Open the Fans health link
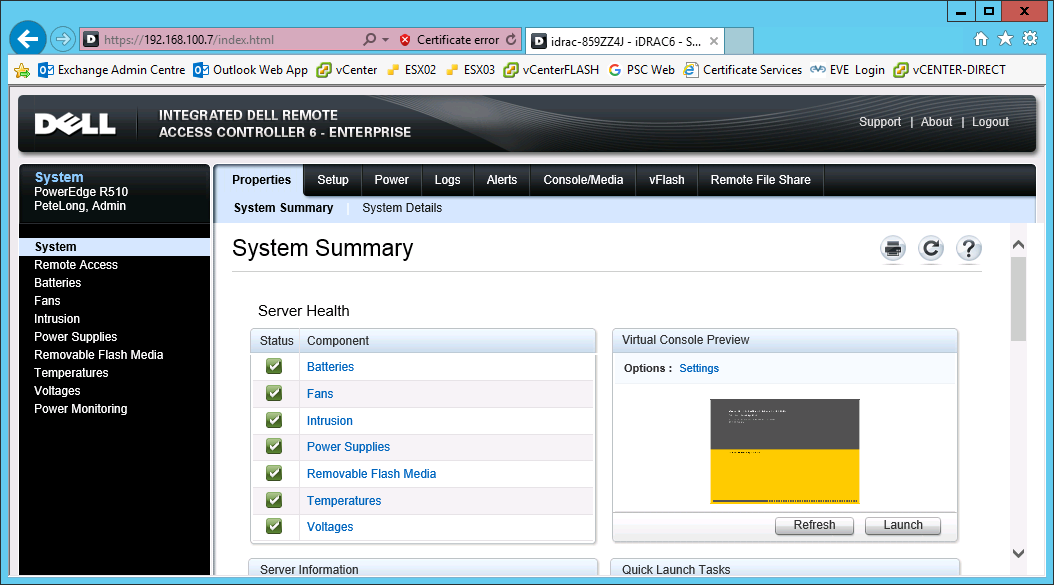This screenshot has width=1054, height=585. [320, 394]
